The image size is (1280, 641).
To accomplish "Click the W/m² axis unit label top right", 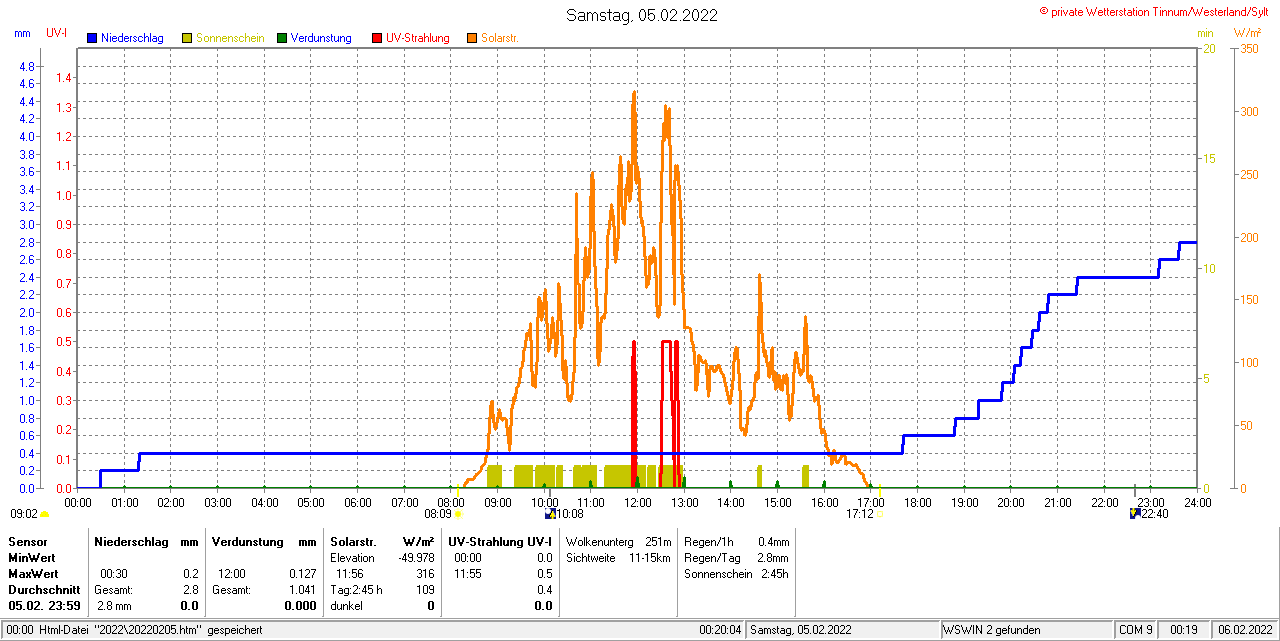I will [x=1248, y=33].
